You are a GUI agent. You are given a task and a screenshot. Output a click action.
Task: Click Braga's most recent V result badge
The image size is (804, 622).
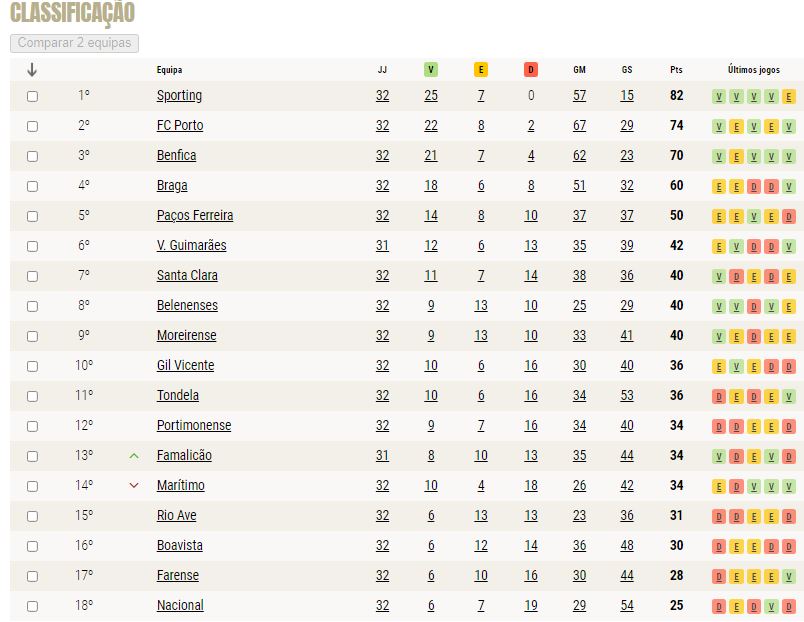click(789, 187)
